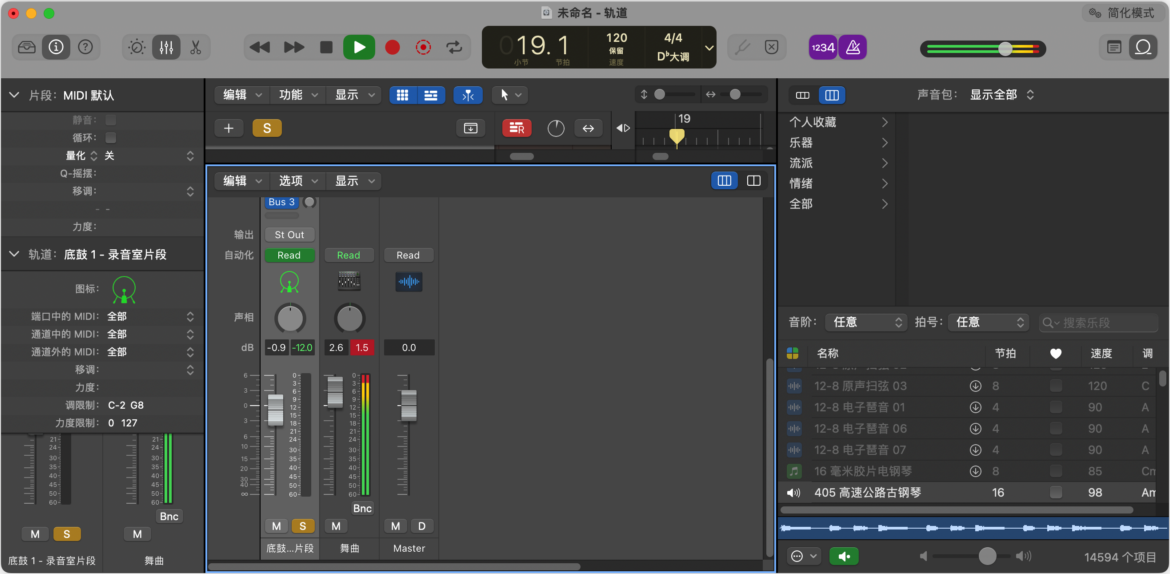Image resolution: width=1170 pixels, height=574 pixels.
Task: Open tracks area 显示 menu
Action: pyautogui.click(x=353, y=95)
